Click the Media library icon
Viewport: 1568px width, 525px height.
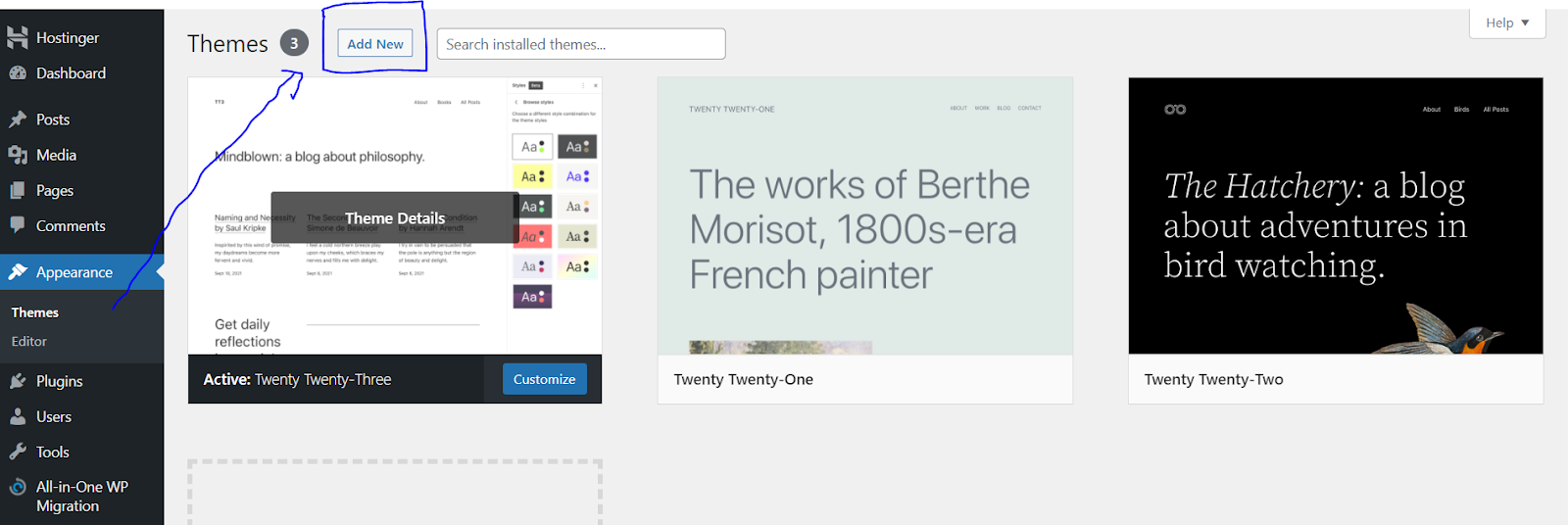[x=18, y=155]
